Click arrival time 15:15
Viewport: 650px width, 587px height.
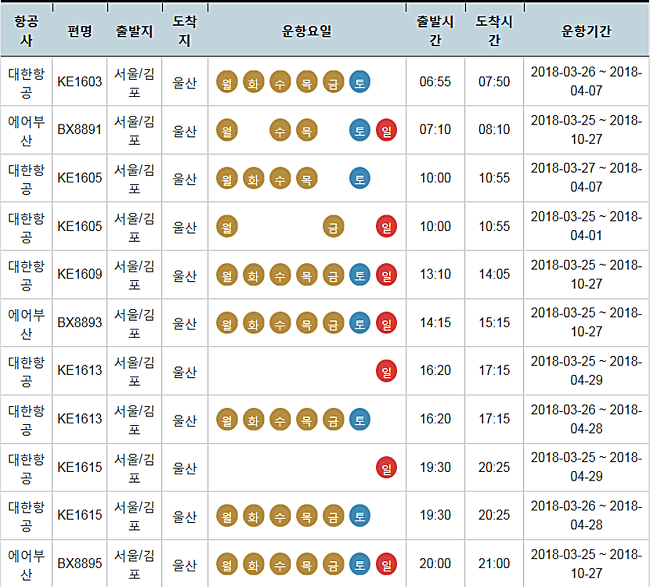point(494,323)
